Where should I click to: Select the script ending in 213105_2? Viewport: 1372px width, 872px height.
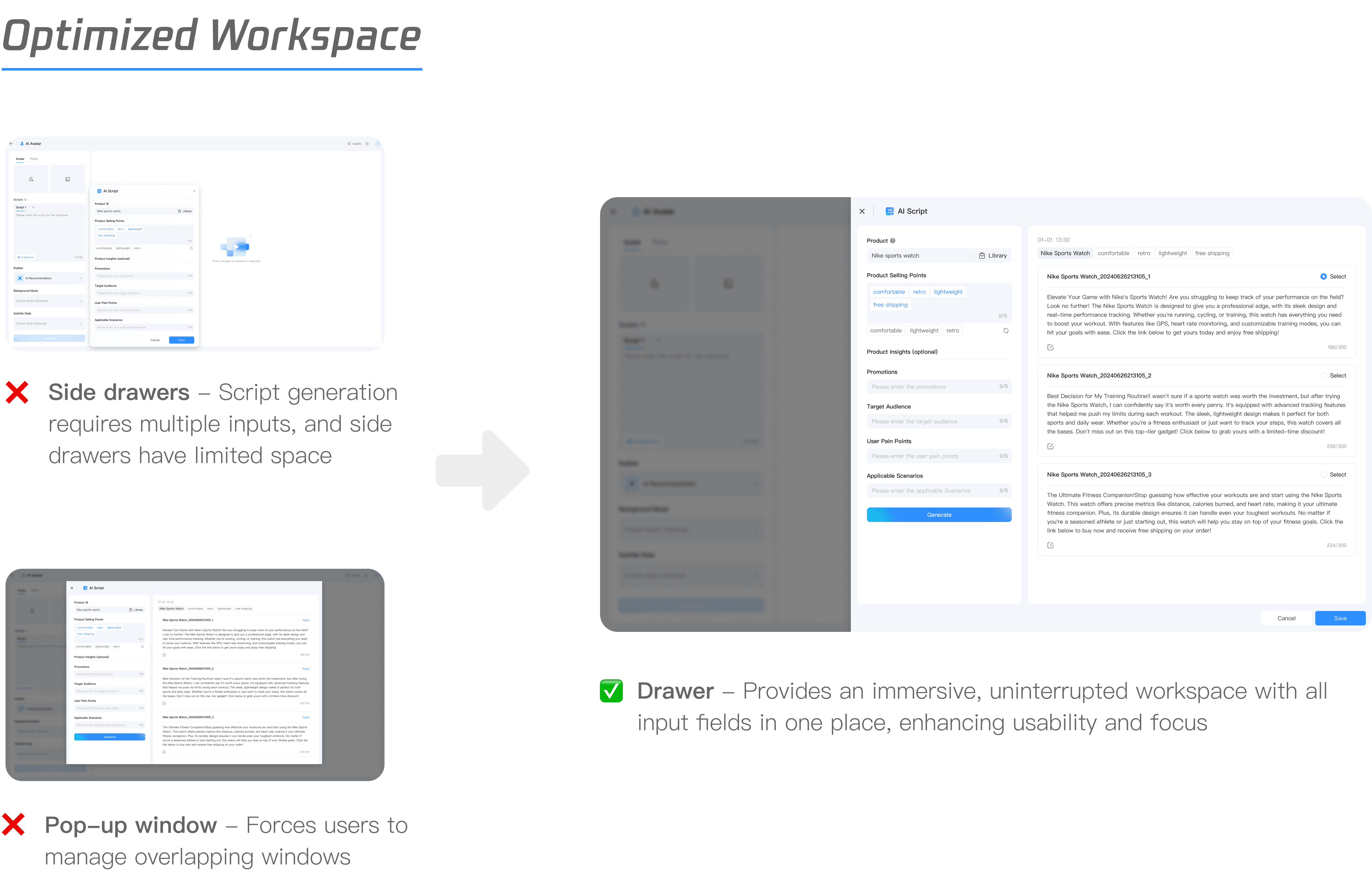[x=1324, y=376]
